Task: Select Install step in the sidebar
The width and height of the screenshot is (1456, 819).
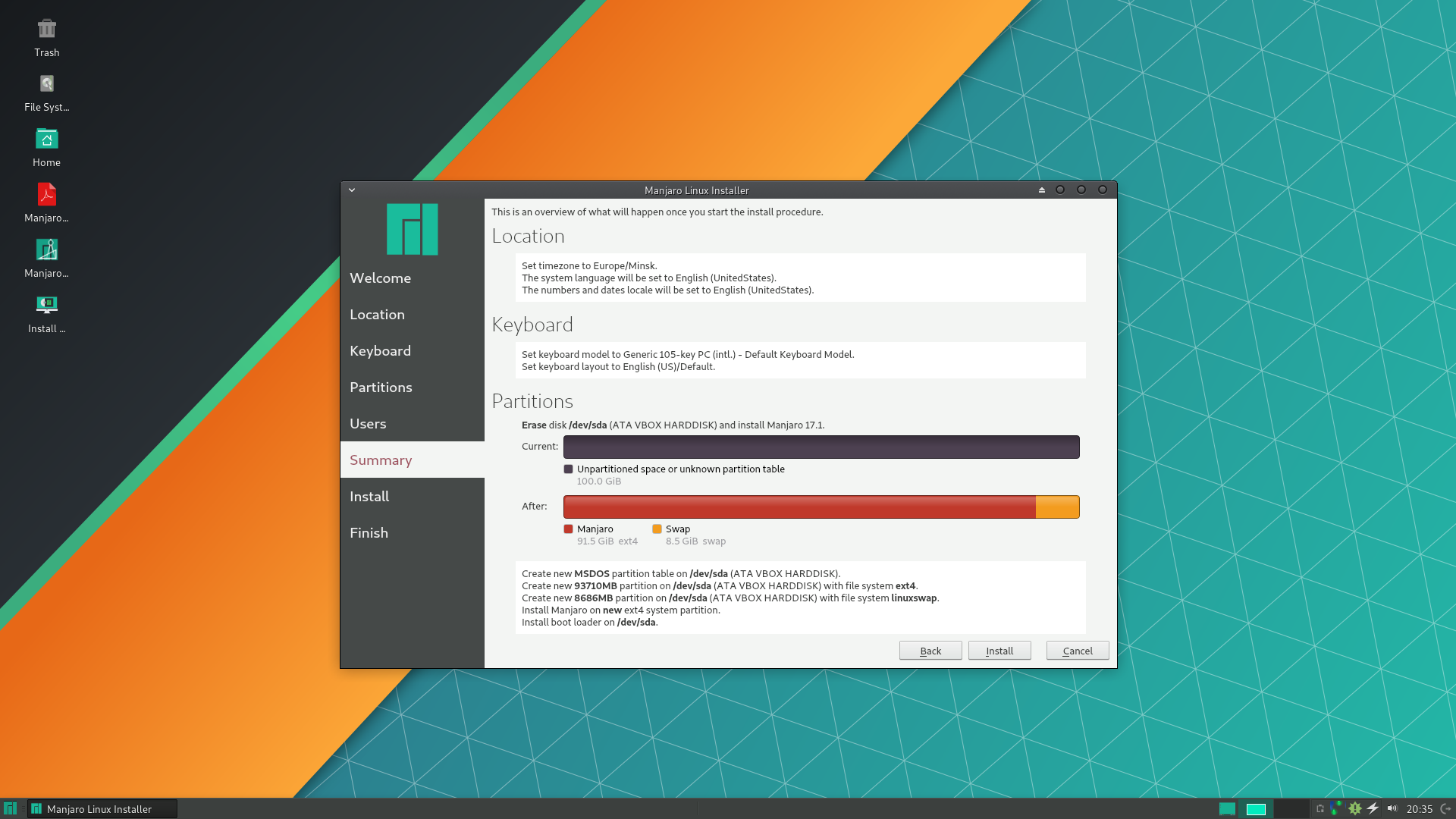Action: click(x=413, y=497)
